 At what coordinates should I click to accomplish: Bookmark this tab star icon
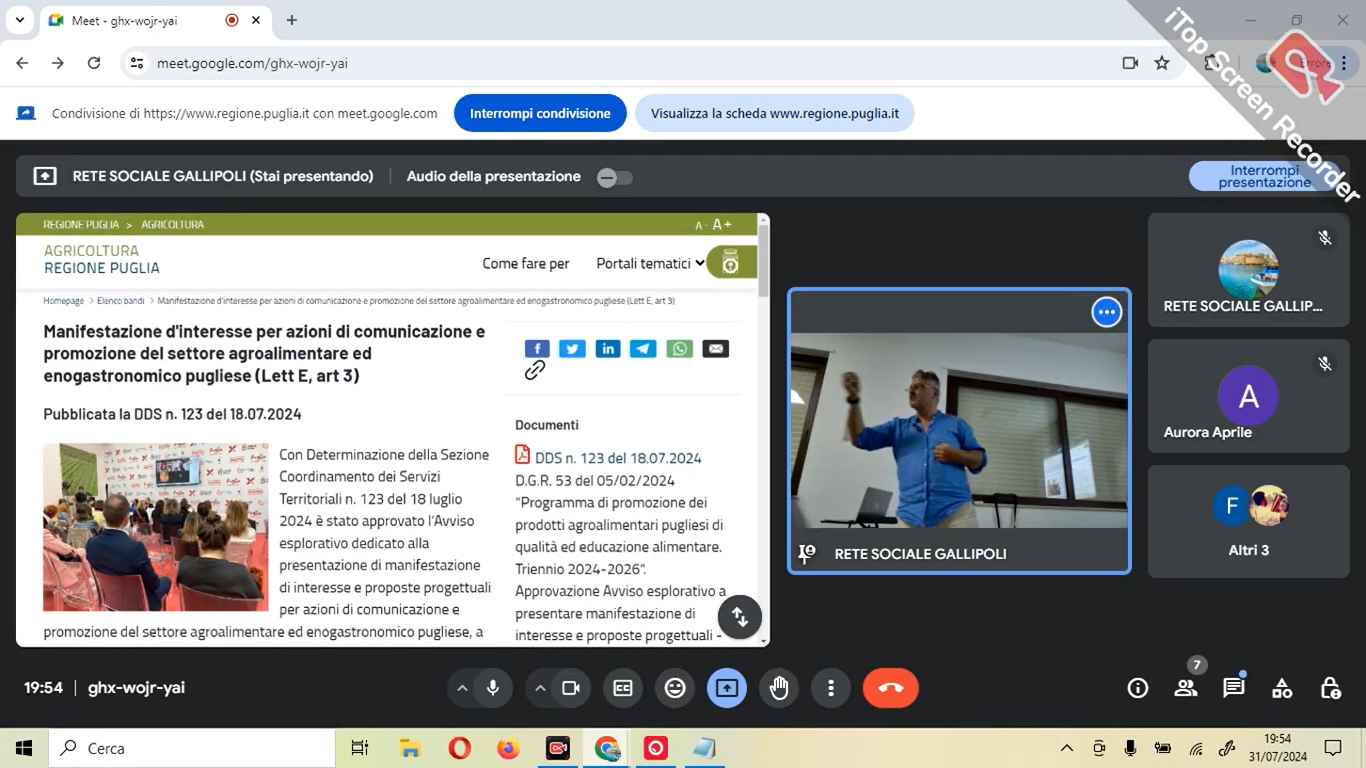1162,63
